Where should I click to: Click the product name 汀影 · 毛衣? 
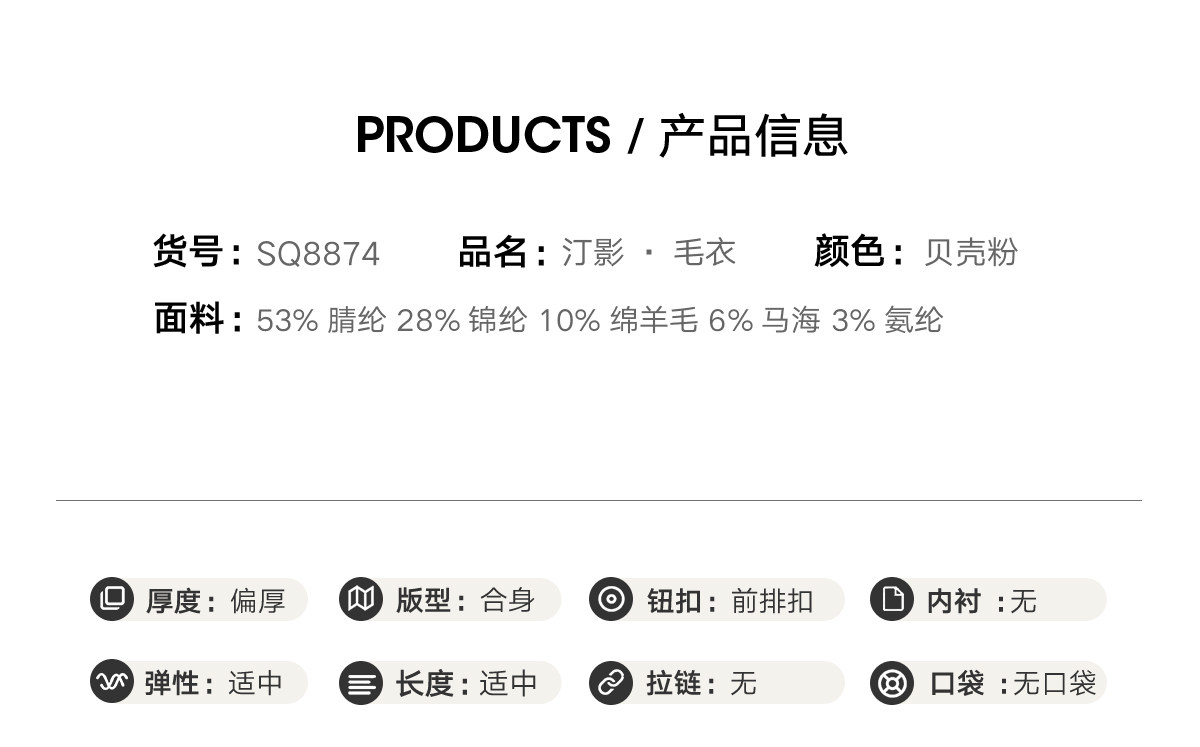(x=648, y=253)
